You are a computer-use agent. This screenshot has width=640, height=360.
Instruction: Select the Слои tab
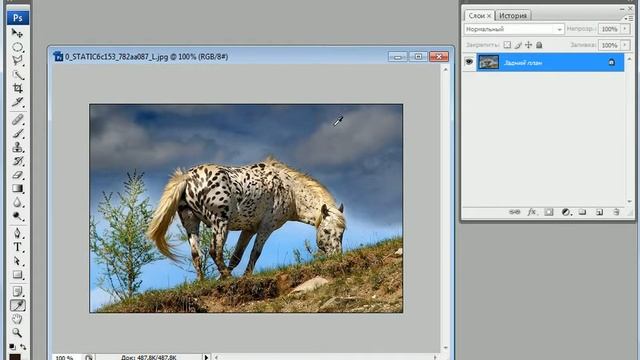476,16
